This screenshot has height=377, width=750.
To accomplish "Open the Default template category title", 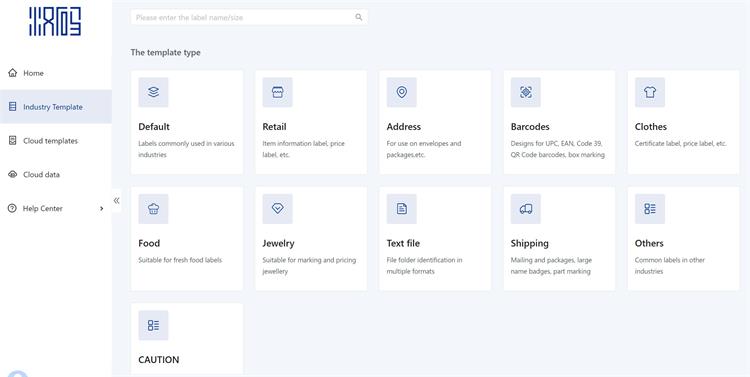I will coord(154,127).
